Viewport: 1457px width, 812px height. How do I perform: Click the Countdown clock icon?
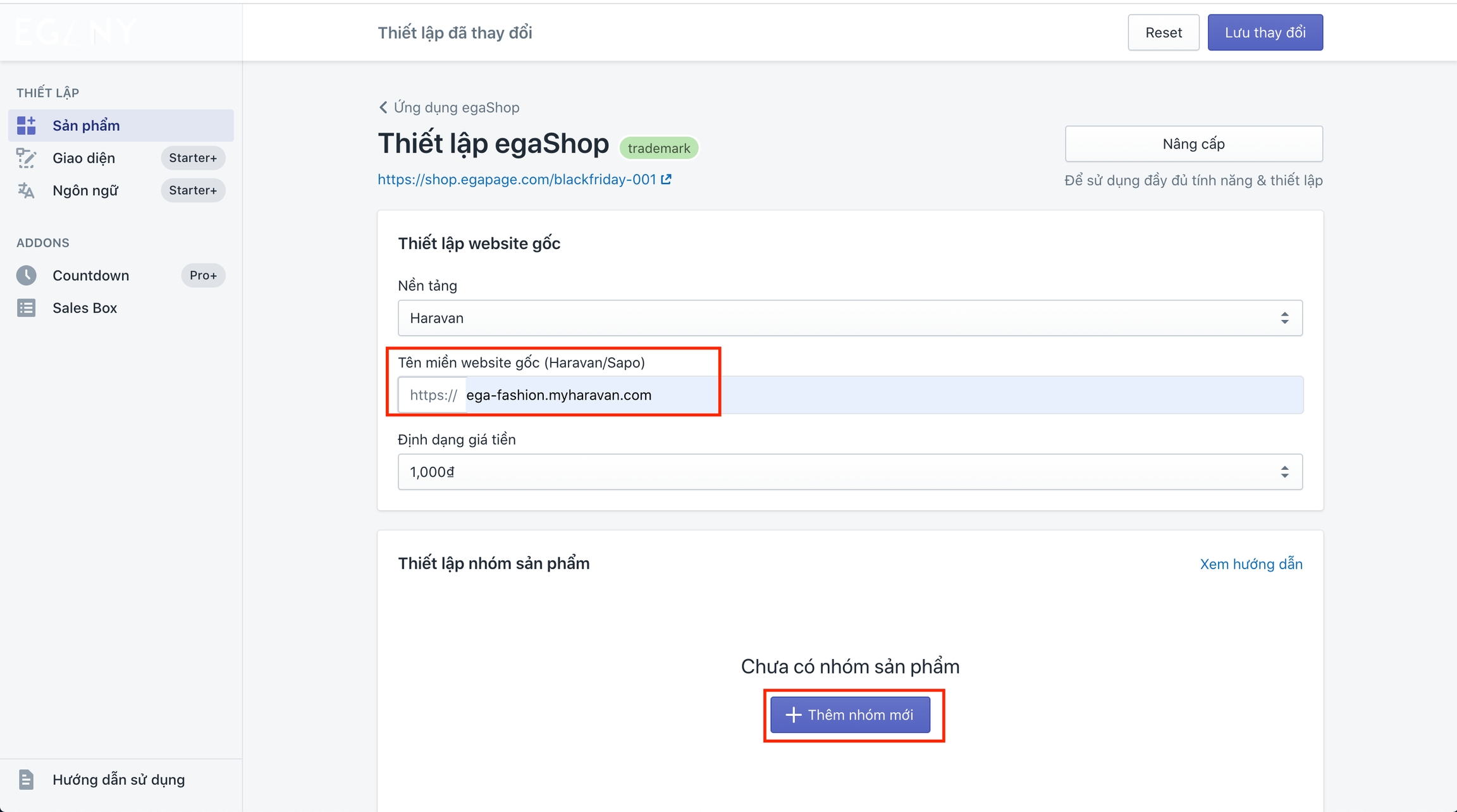(26, 275)
